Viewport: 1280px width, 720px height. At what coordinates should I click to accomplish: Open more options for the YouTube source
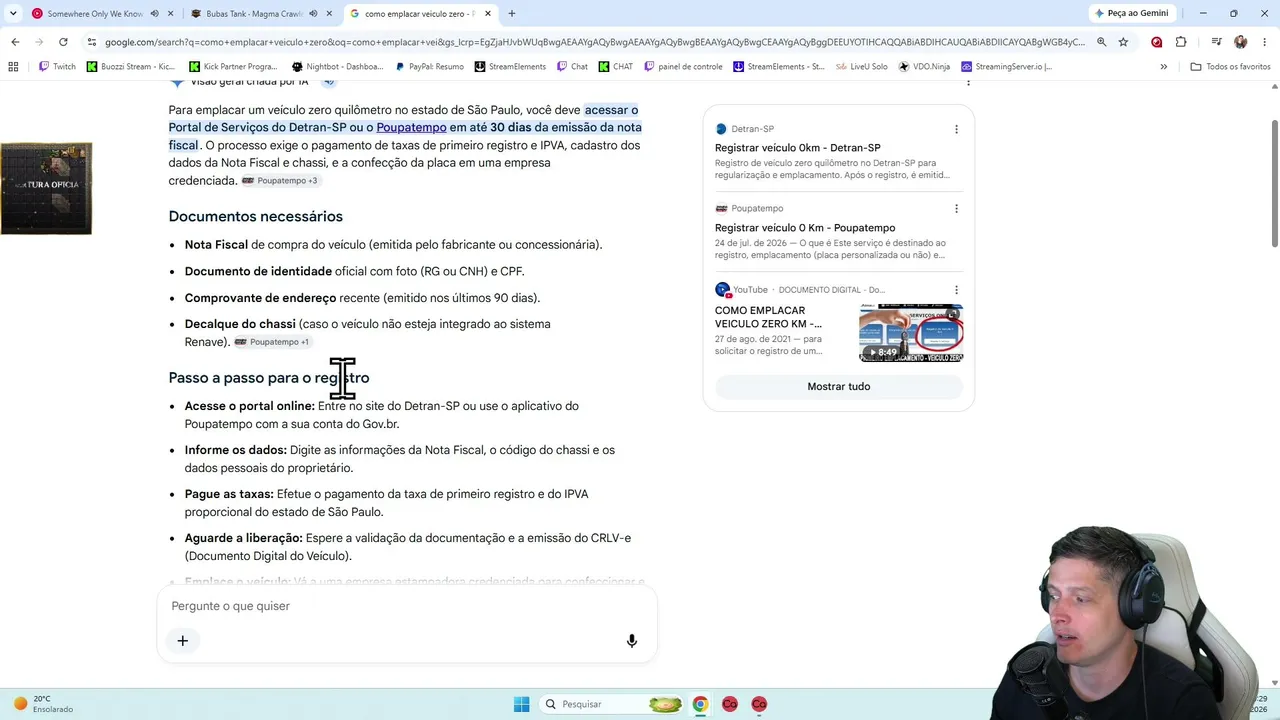956,290
